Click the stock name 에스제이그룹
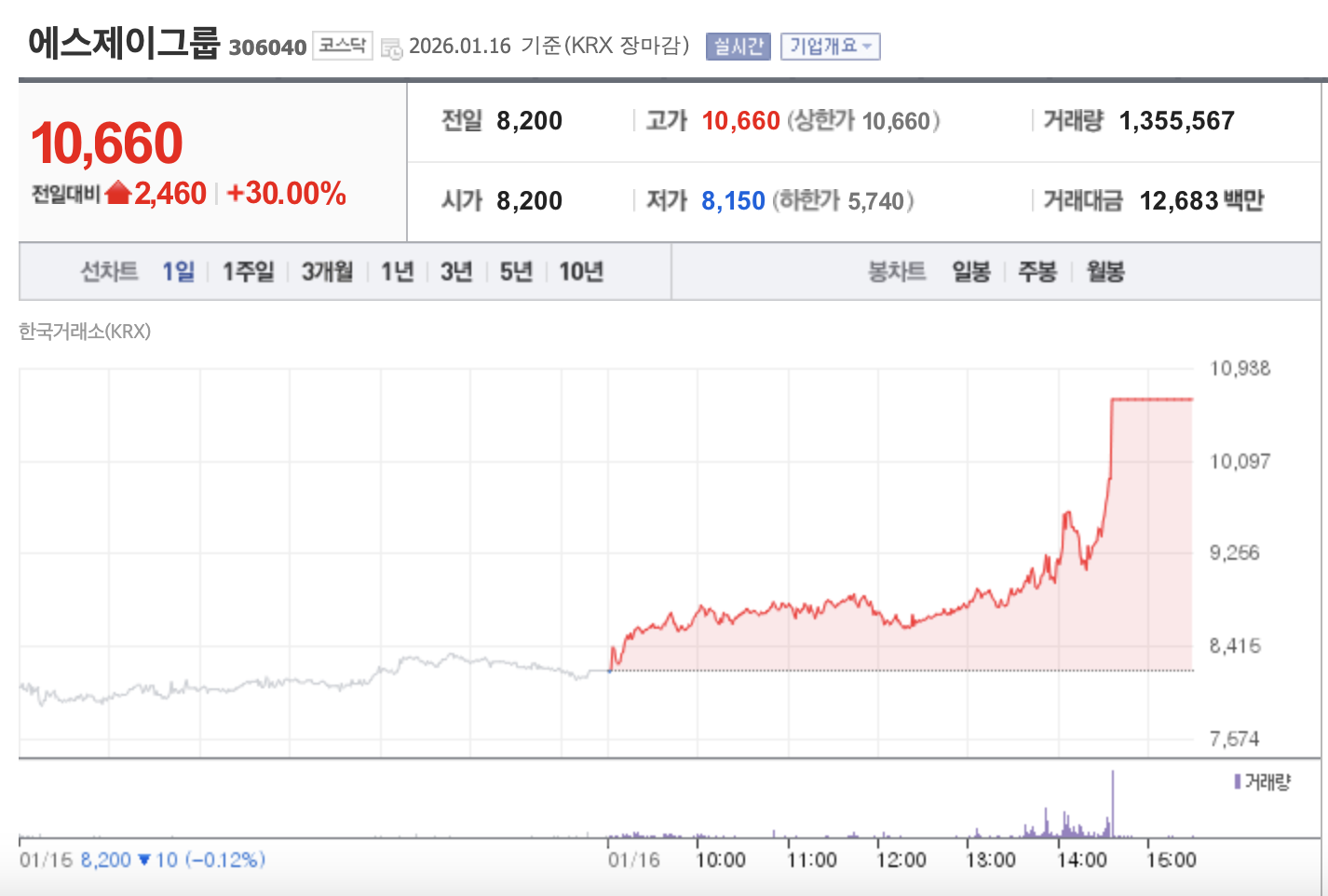Screen dimensions: 1328x896 tap(124, 43)
